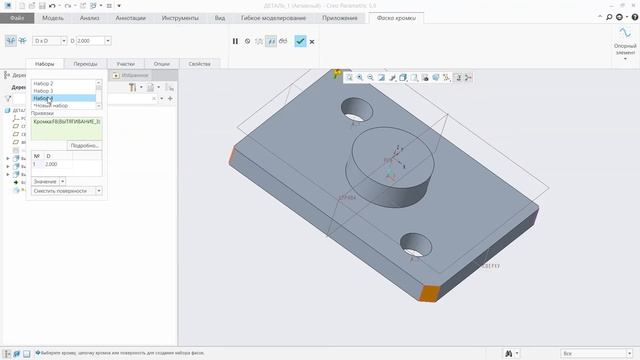The image size is (640, 360).
Task: Open the D x D scheme dropdown
Action: click(64, 41)
